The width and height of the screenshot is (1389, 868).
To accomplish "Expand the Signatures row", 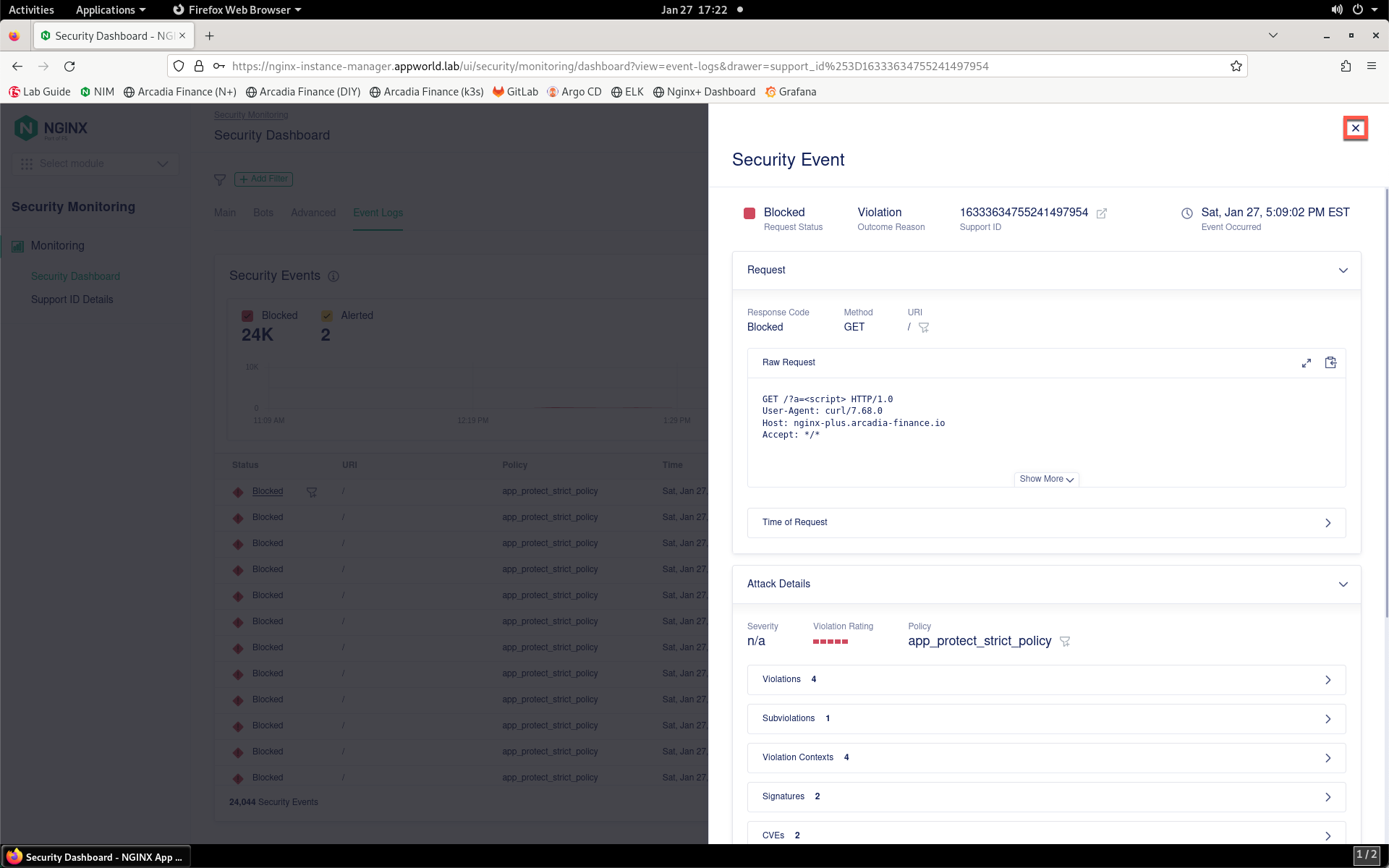I will point(1046,797).
